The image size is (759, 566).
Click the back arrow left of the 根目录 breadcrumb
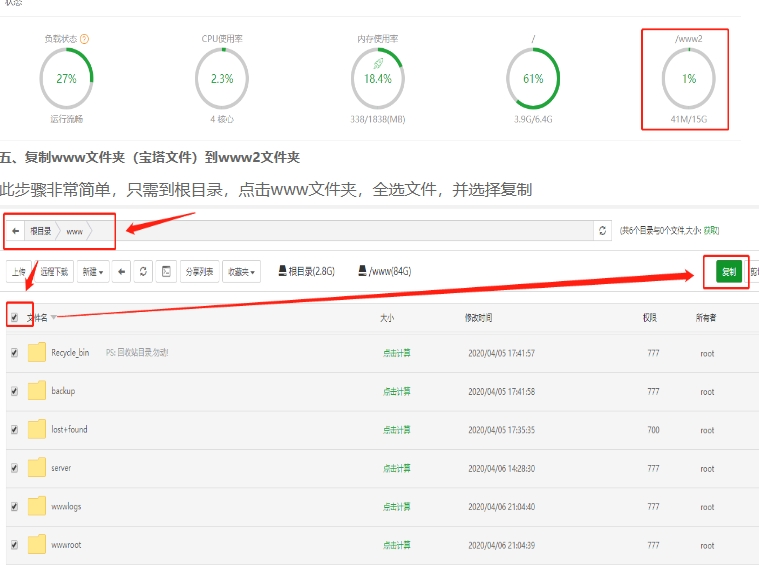16,231
